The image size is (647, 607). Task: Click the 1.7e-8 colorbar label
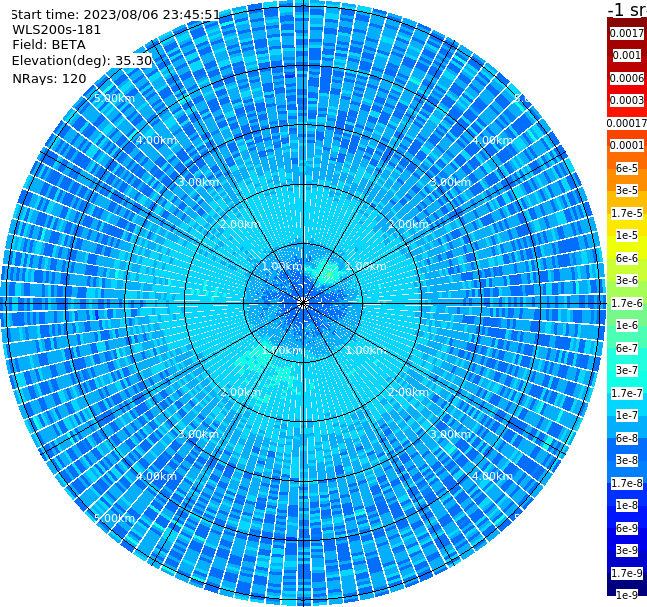click(627, 483)
